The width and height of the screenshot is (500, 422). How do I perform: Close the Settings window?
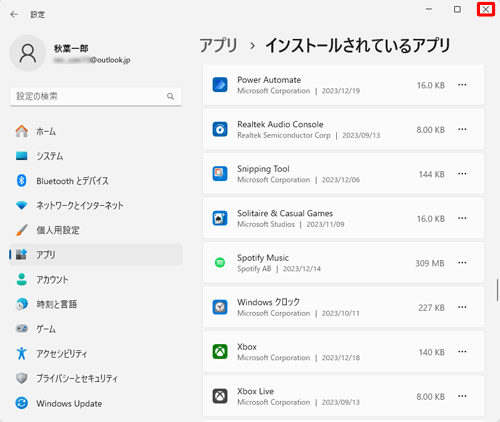[486, 9]
